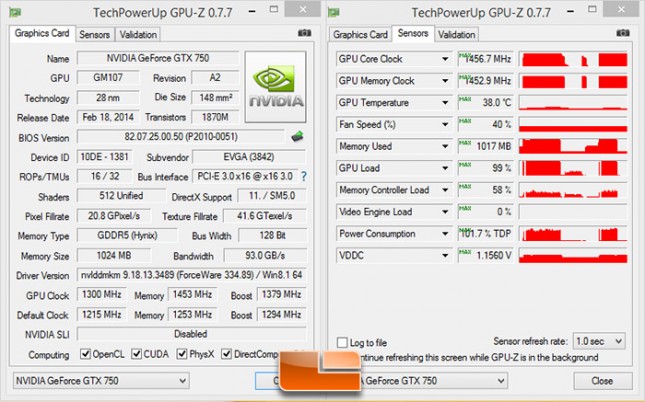Image resolution: width=645 pixels, height=402 pixels.
Task: Toggle the CUDA checkbox
Action: tap(137, 354)
